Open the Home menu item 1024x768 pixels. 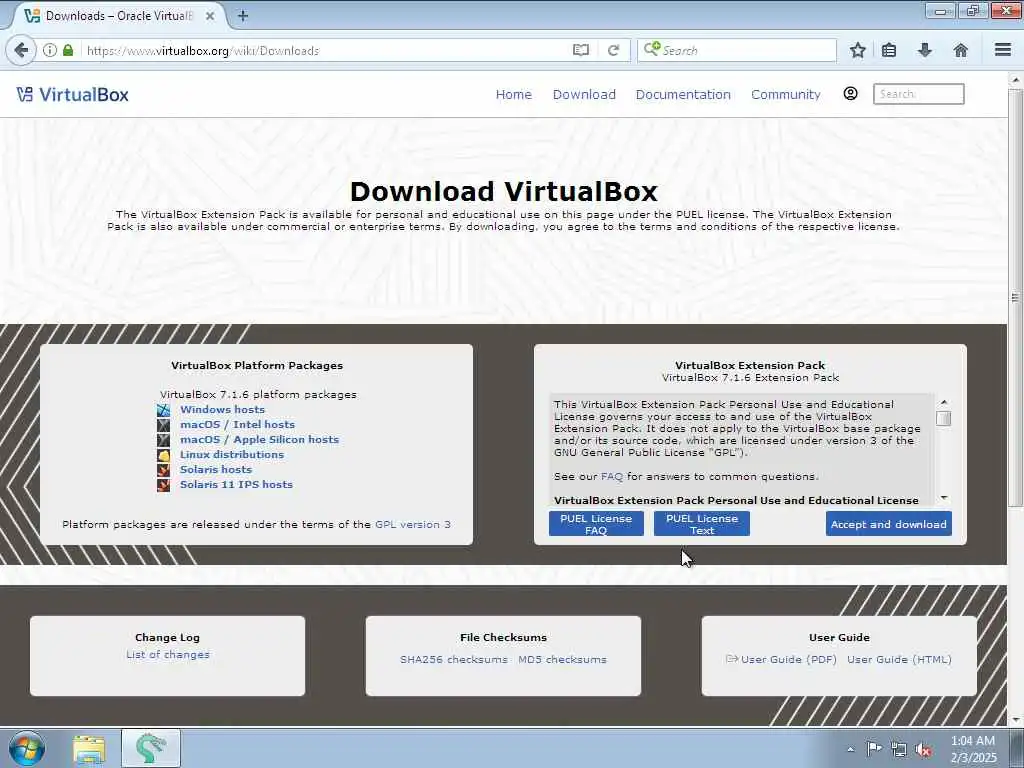513,94
